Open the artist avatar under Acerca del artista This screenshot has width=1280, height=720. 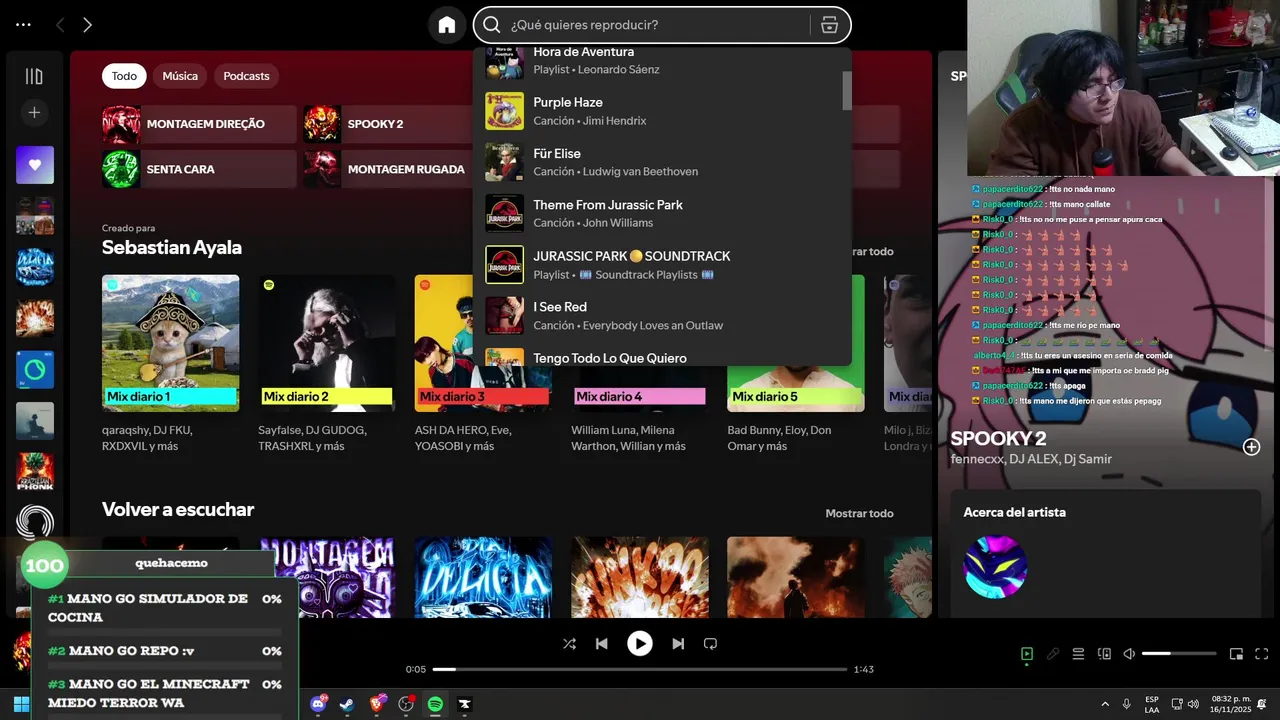(x=995, y=567)
